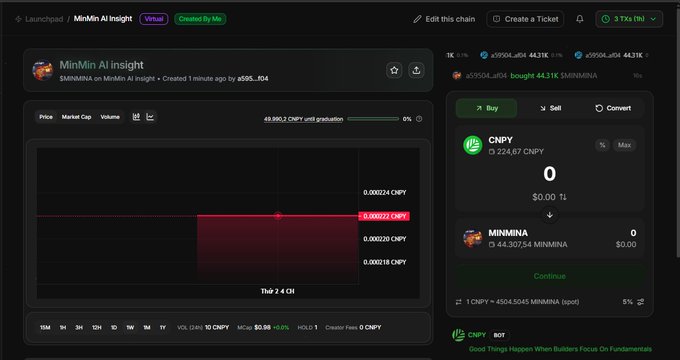
Task: Go to Launchpad breadcrumb link
Action: [44, 19]
